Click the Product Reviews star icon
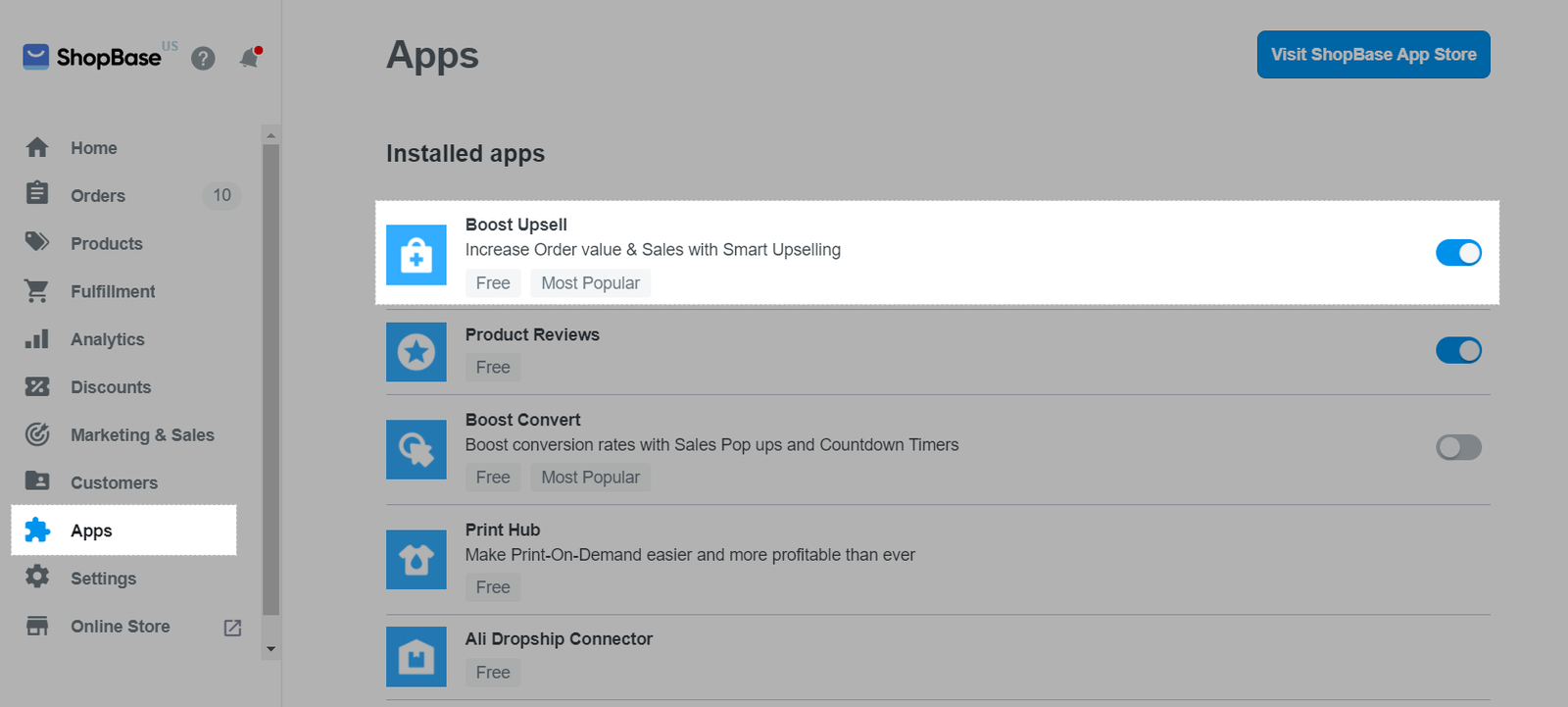This screenshot has height=707, width=1568. 416,352
